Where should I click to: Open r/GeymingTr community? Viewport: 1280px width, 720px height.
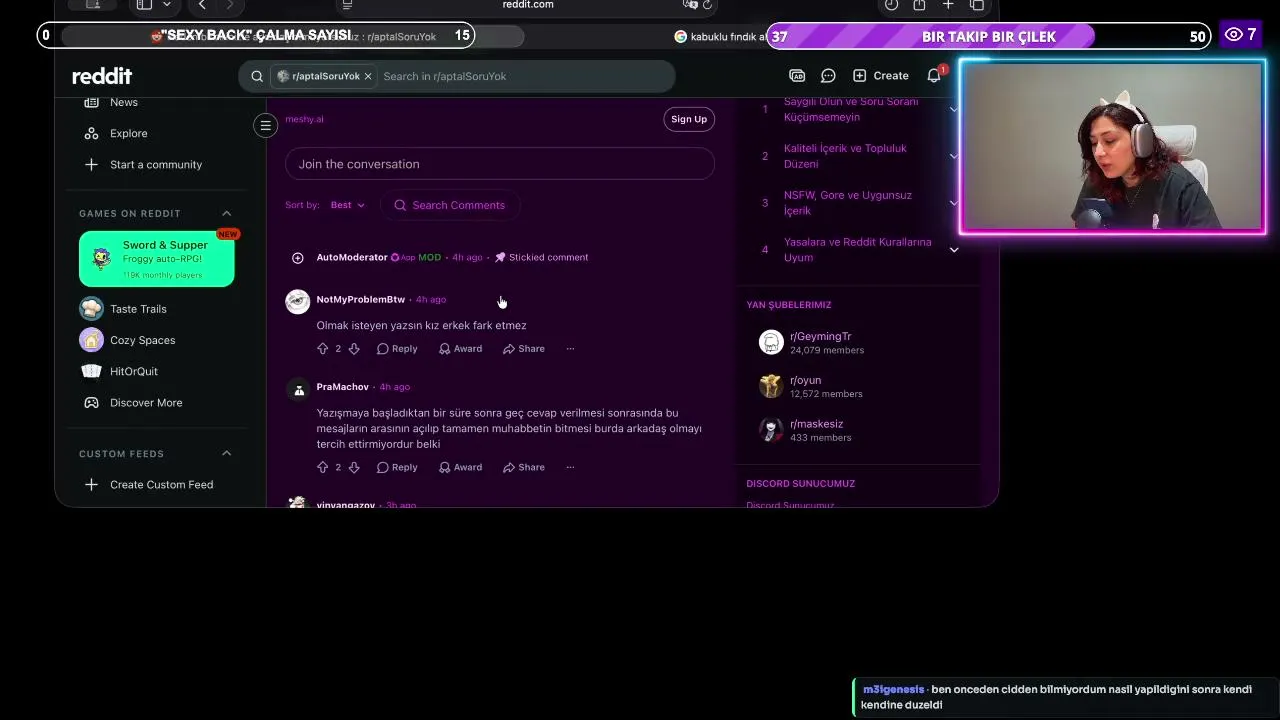pyautogui.click(x=821, y=337)
